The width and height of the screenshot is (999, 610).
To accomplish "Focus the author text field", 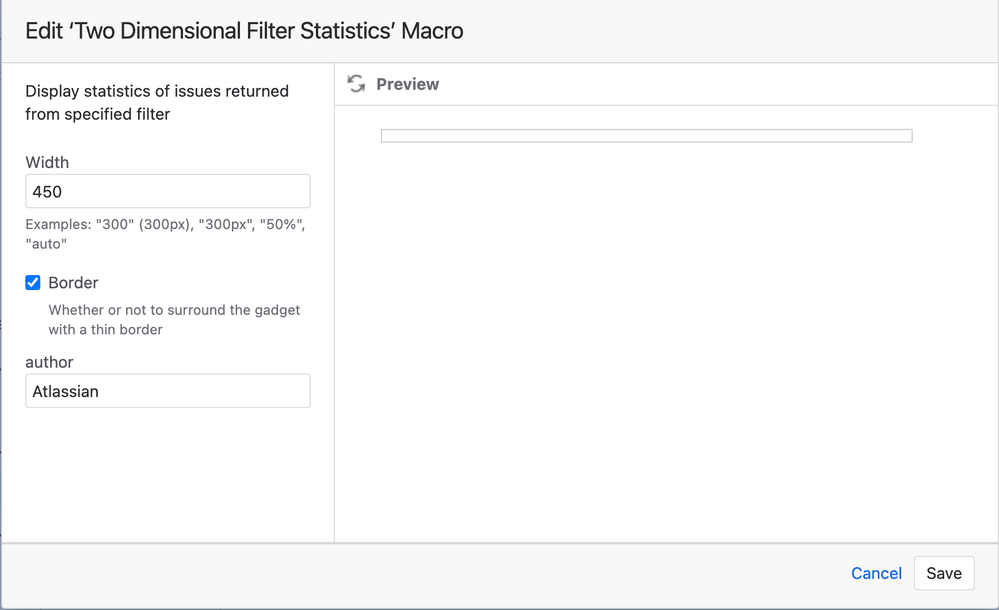I will point(168,391).
